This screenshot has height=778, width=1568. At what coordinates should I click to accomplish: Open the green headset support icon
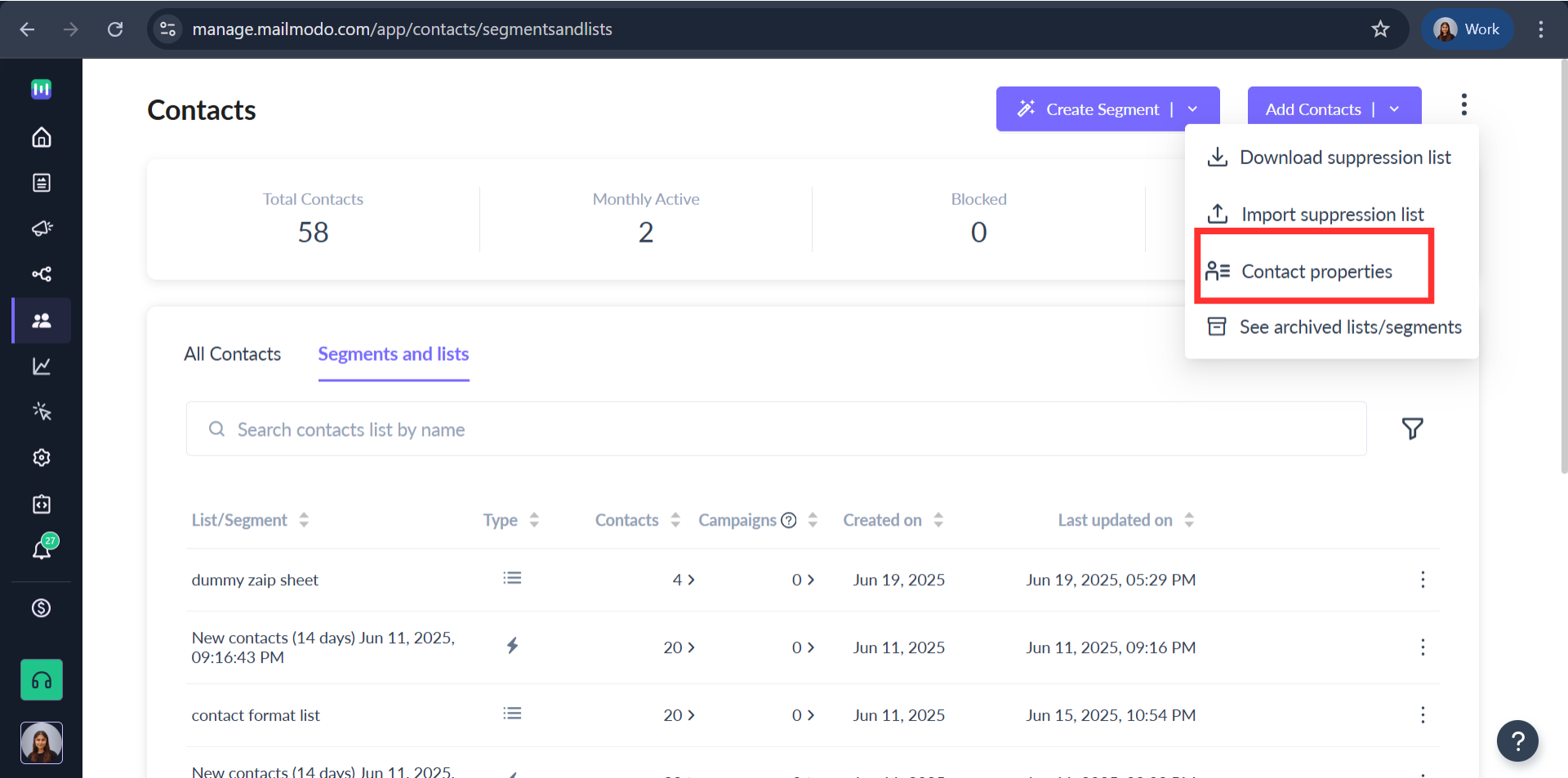coord(42,680)
